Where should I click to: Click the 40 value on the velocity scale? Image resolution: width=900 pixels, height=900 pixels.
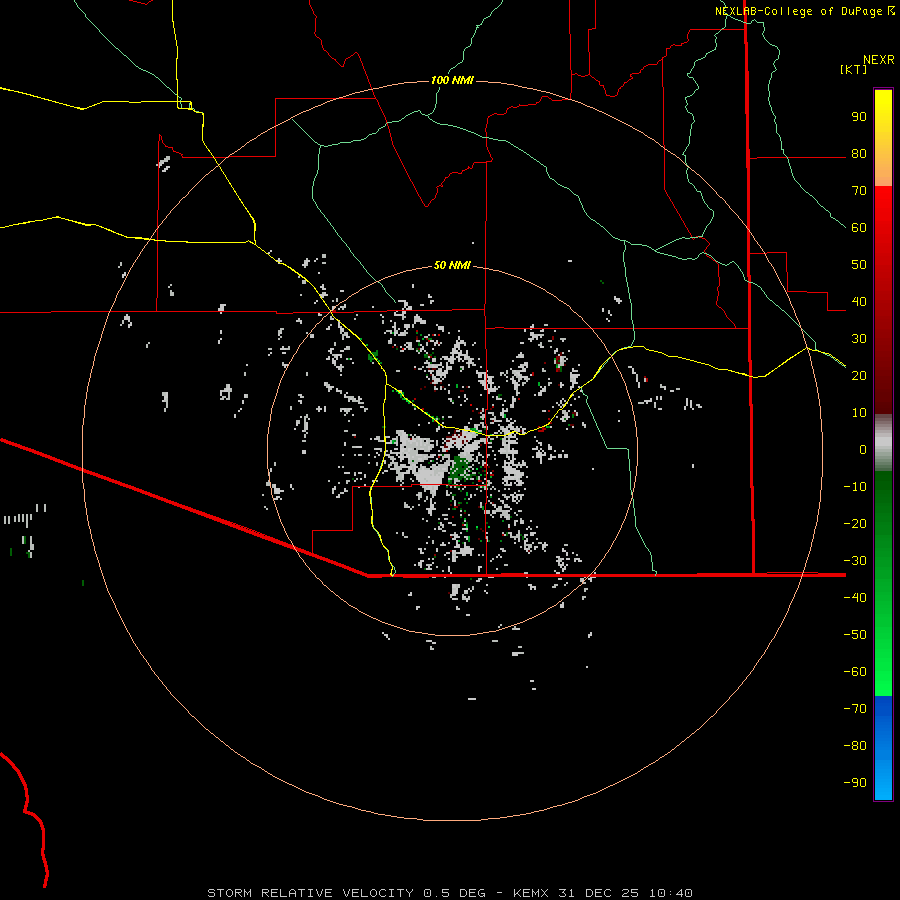[859, 302]
